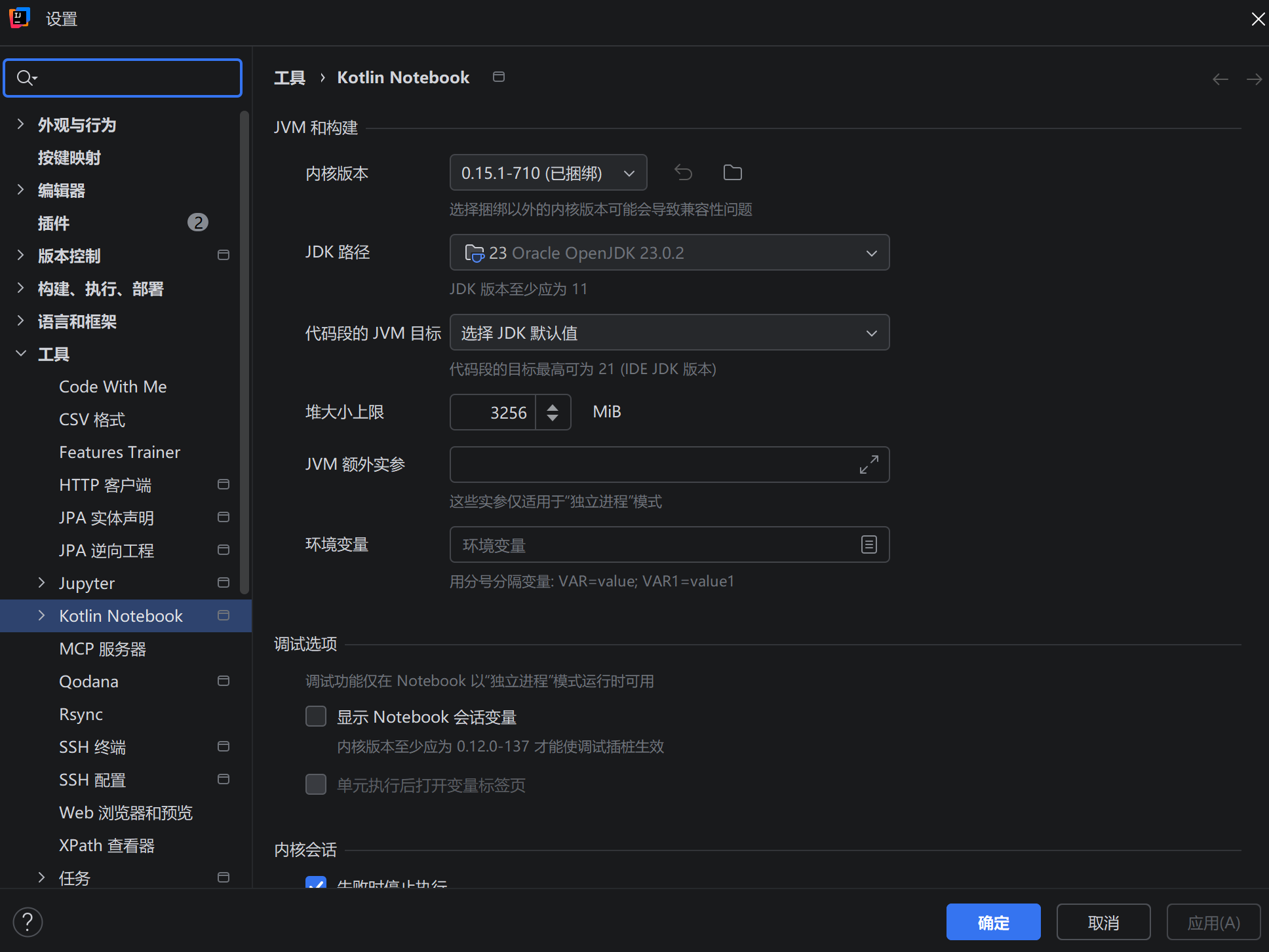The image size is (1269, 952).
Task: Open the 内核版本 dropdown
Action: click(548, 173)
